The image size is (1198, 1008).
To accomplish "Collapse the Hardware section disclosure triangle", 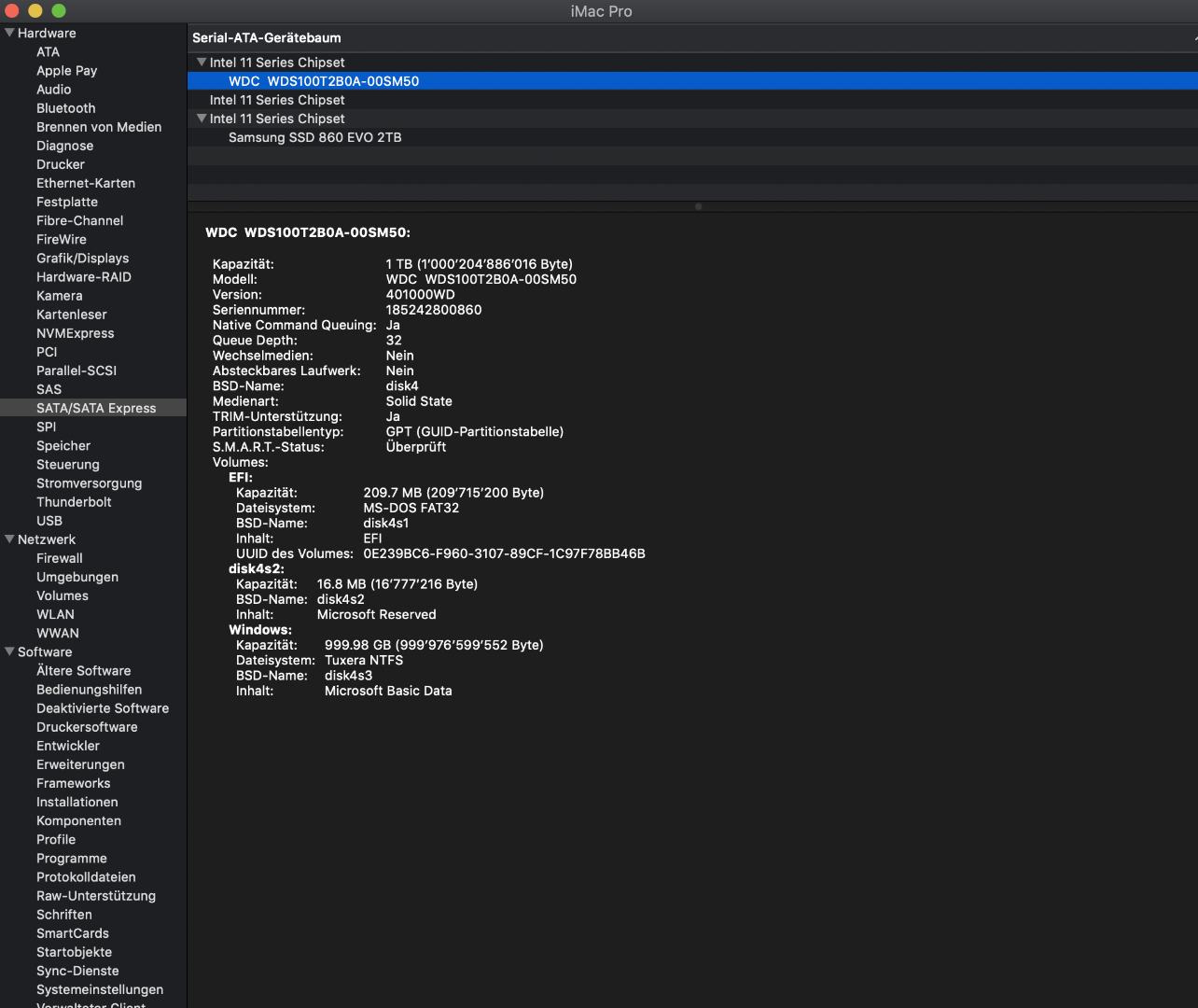I will pyautogui.click(x=9, y=33).
